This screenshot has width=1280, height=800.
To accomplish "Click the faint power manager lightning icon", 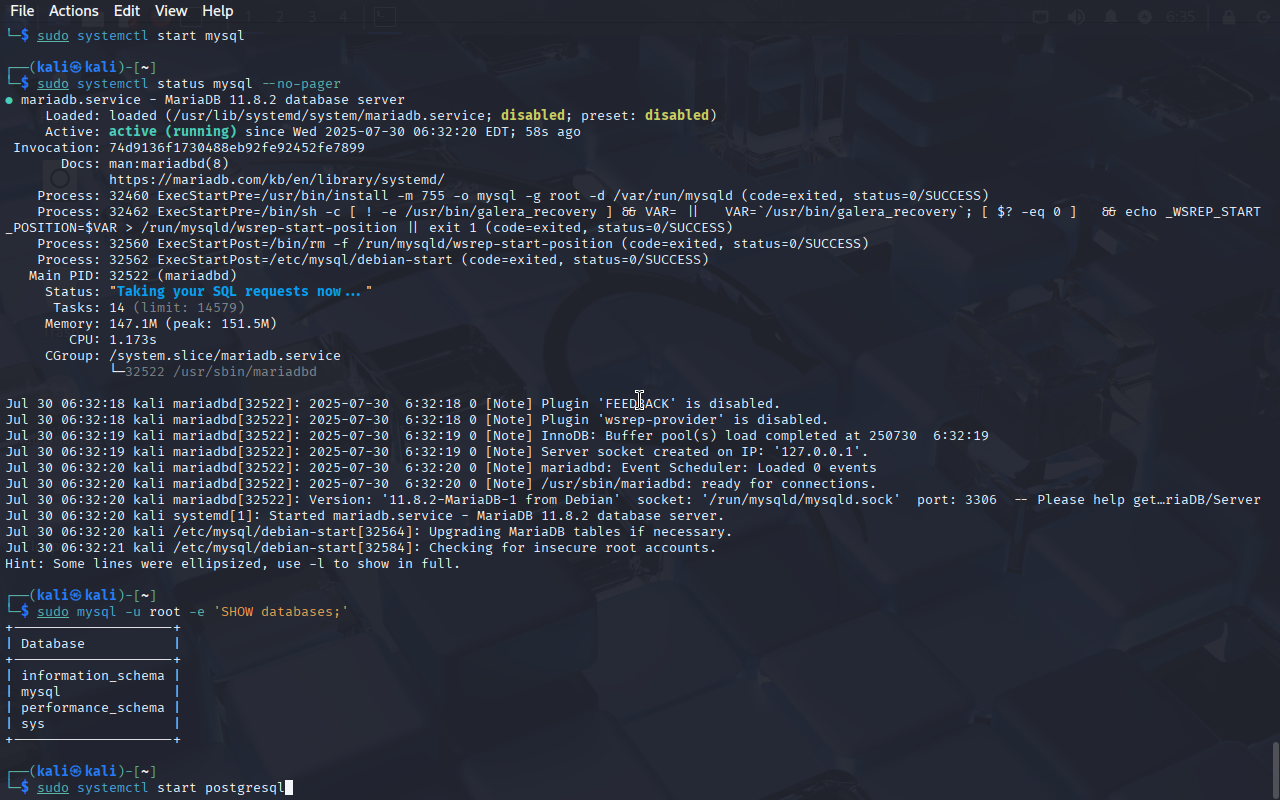I will tap(1145, 17).
